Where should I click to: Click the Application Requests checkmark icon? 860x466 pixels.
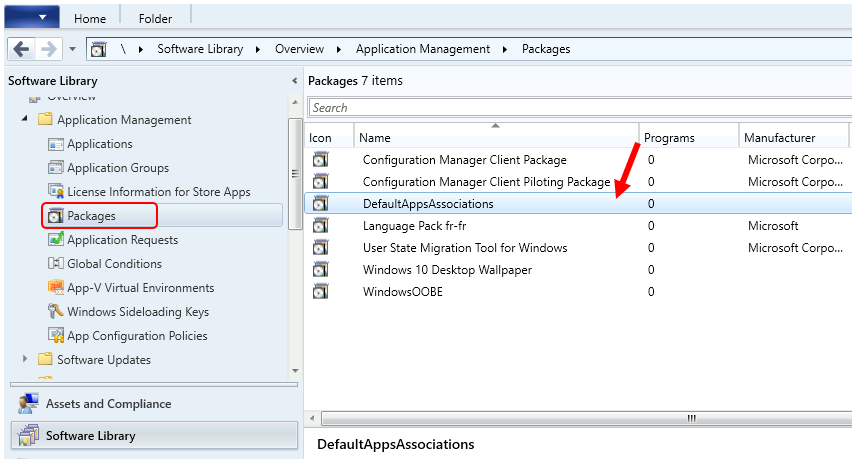[x=55, y=239]
